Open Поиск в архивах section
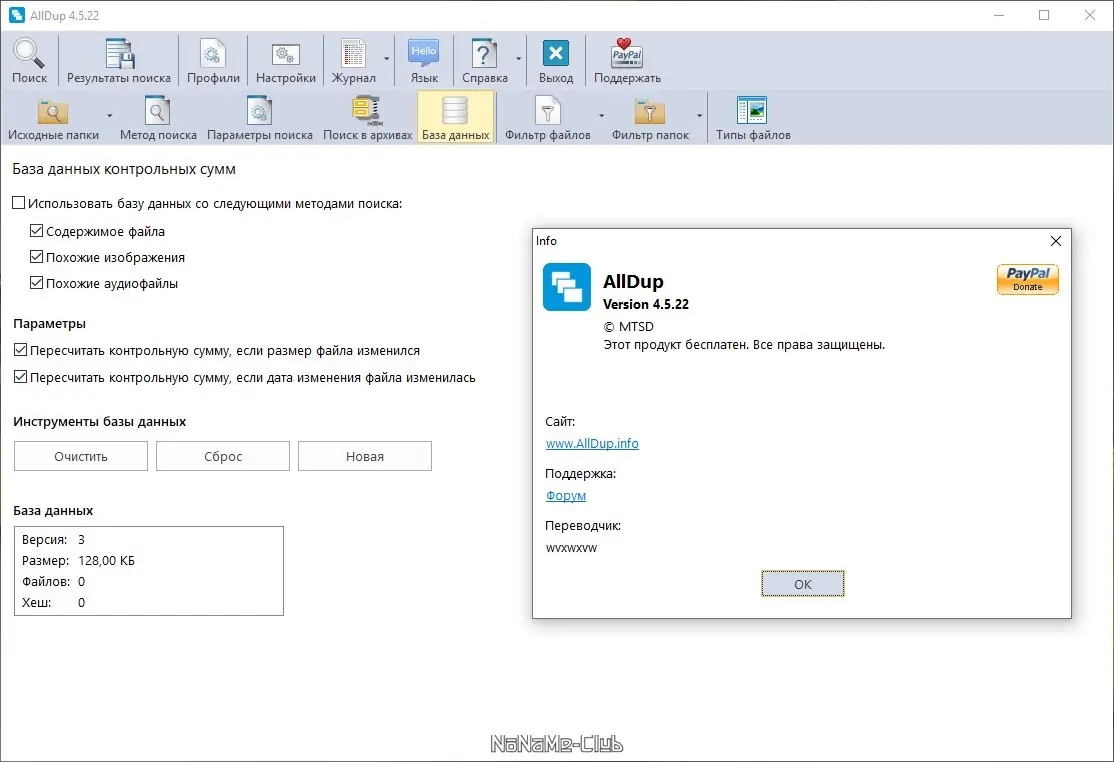The width and height of the screenshot is (1114, 762). click(367, 118)
